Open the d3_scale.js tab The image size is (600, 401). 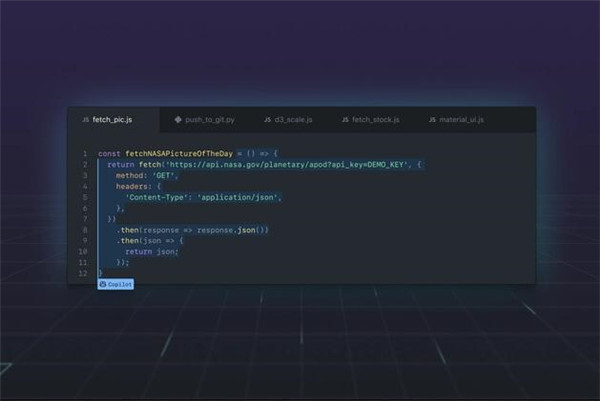pyautogui.click(x=294, y=120)
